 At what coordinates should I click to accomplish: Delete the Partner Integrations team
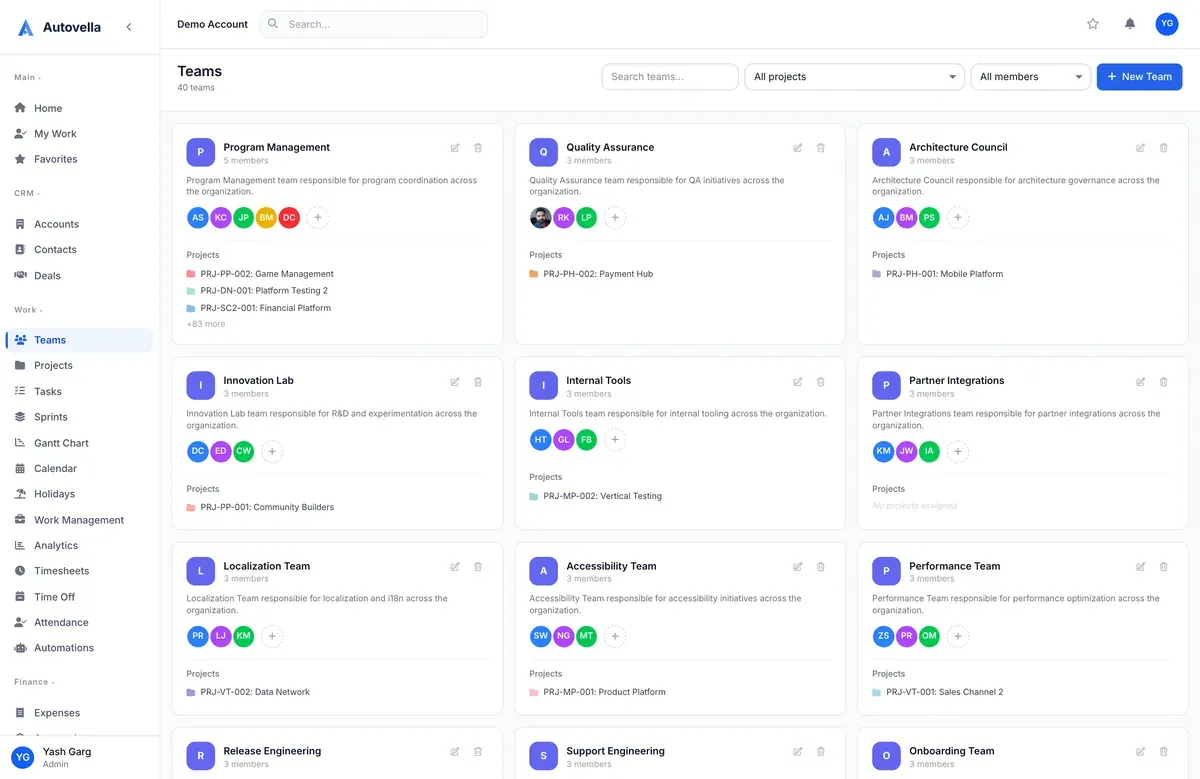[1164, 382]
